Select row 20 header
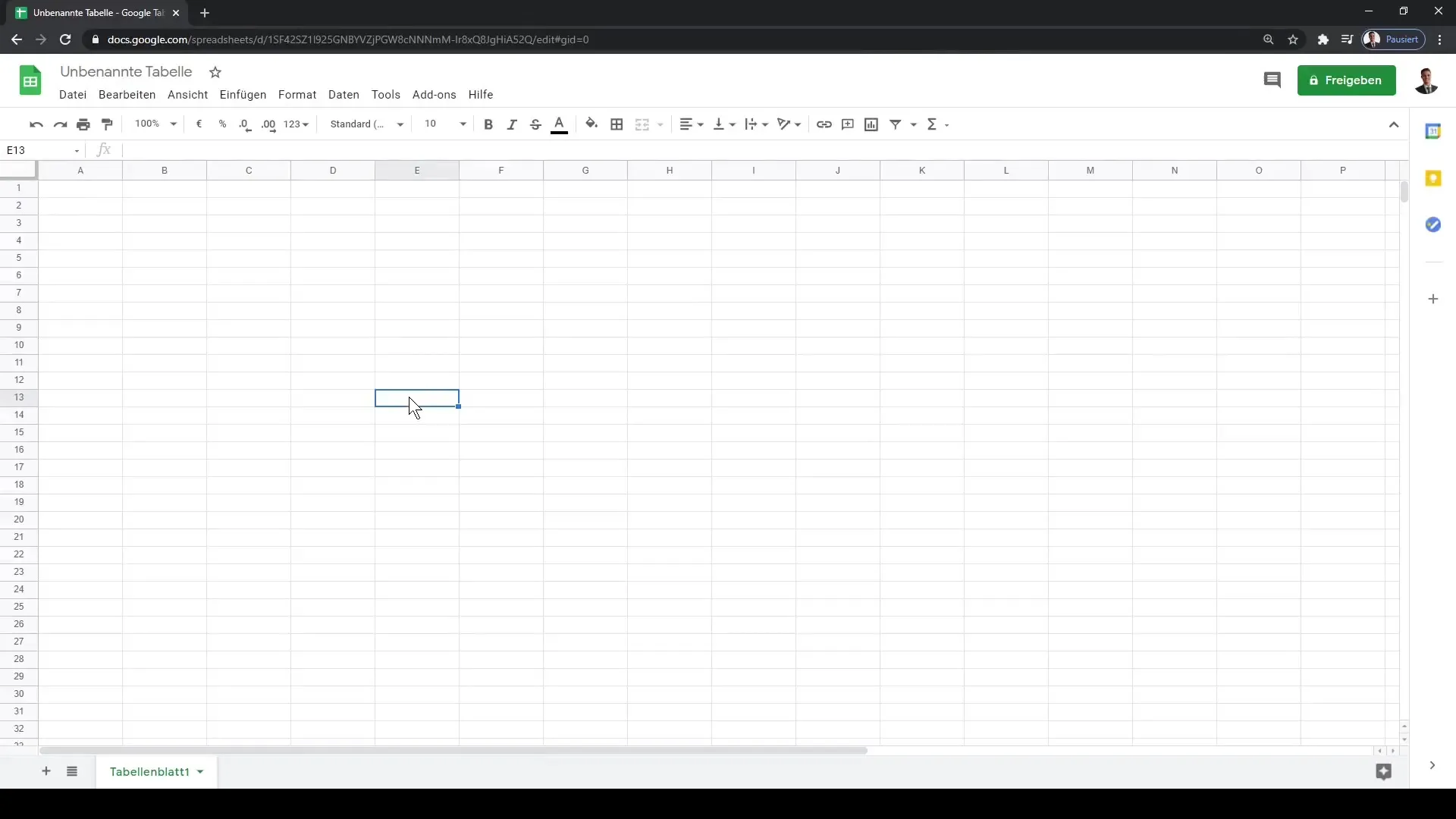The height and width of the screenshot is (819, 1456). pyautogui.click(x=19, y=519)
